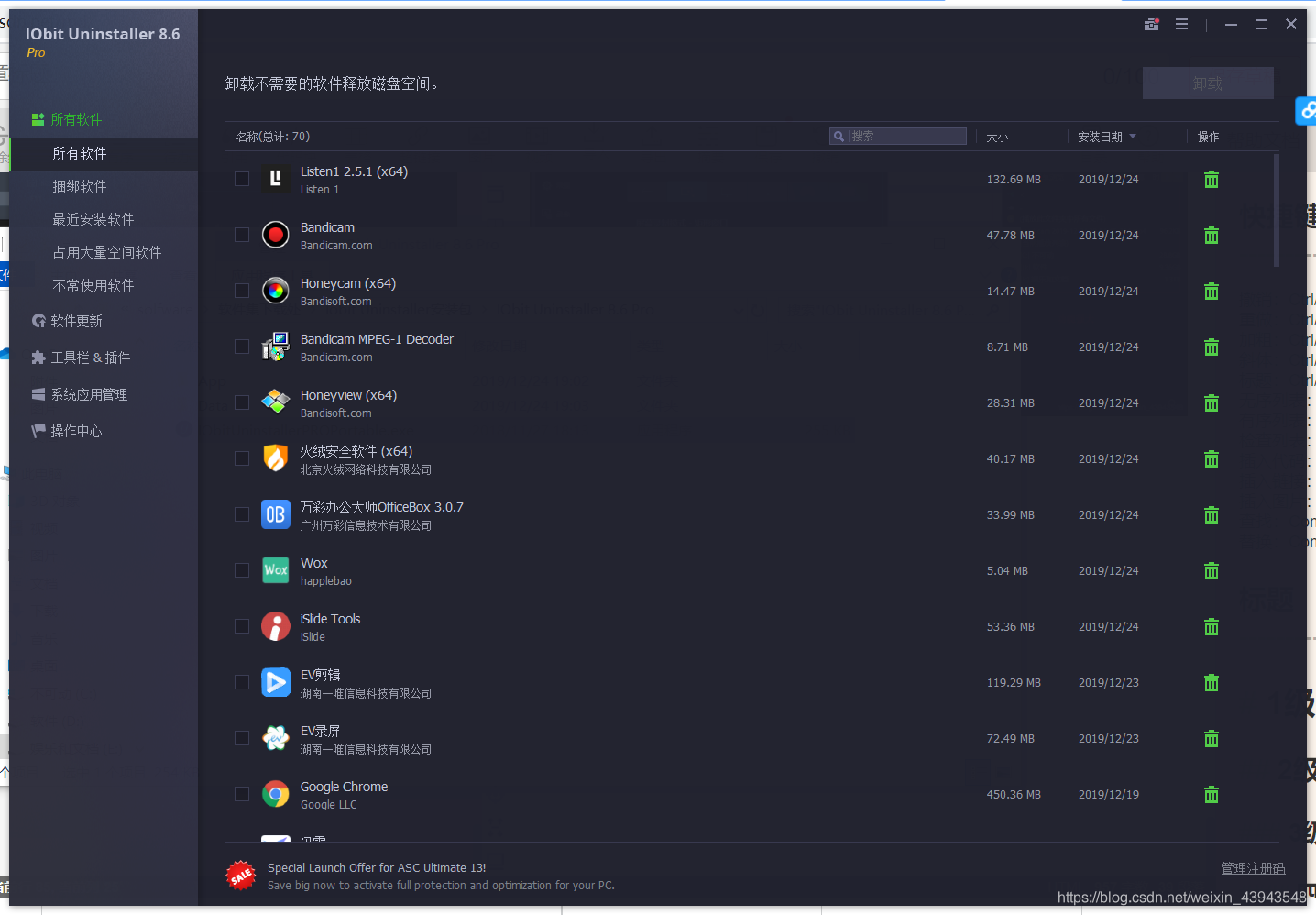
Task: Open 管理注册码 link
Action: [x=1253, y=868]
